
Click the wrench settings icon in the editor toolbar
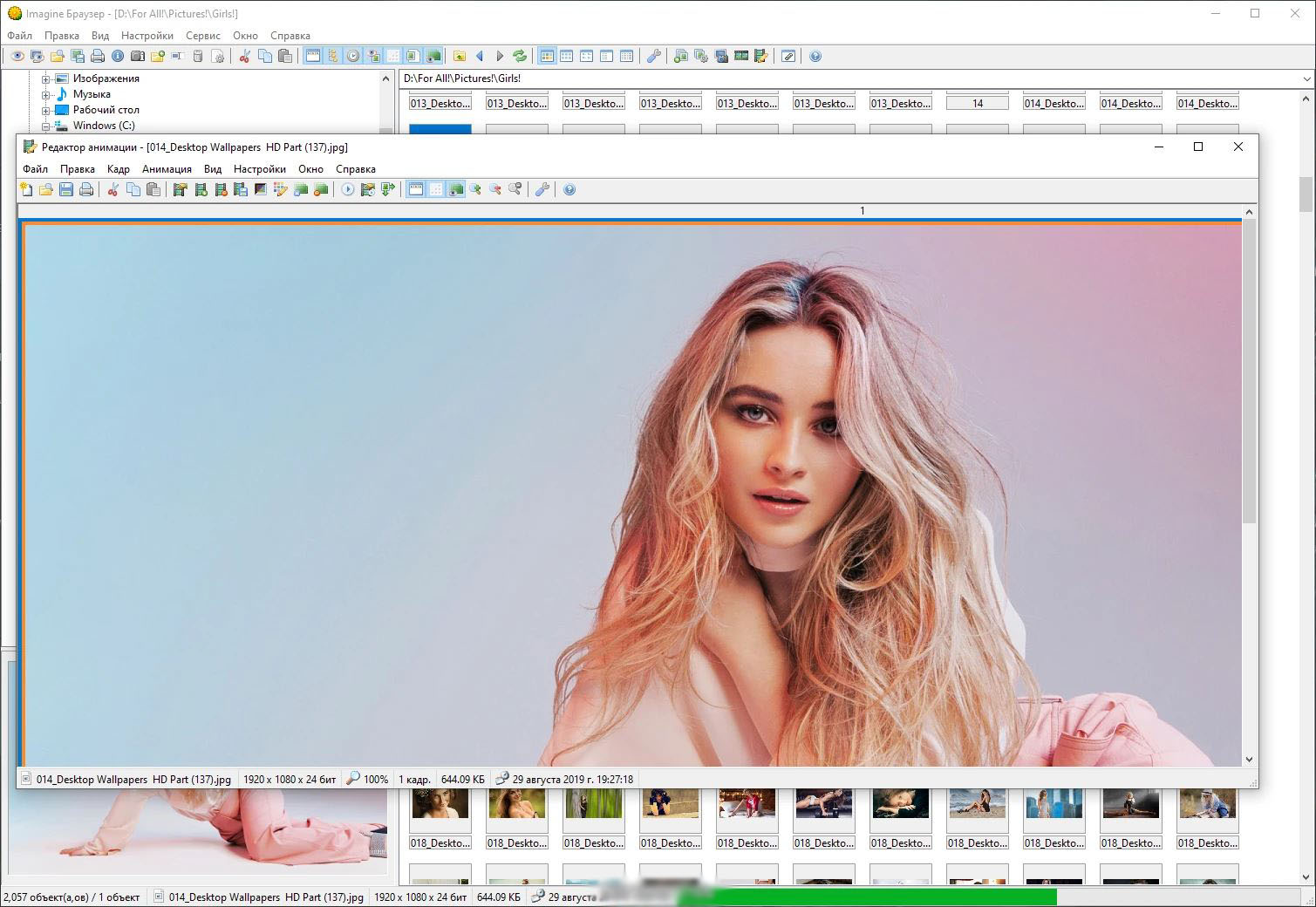542,189
